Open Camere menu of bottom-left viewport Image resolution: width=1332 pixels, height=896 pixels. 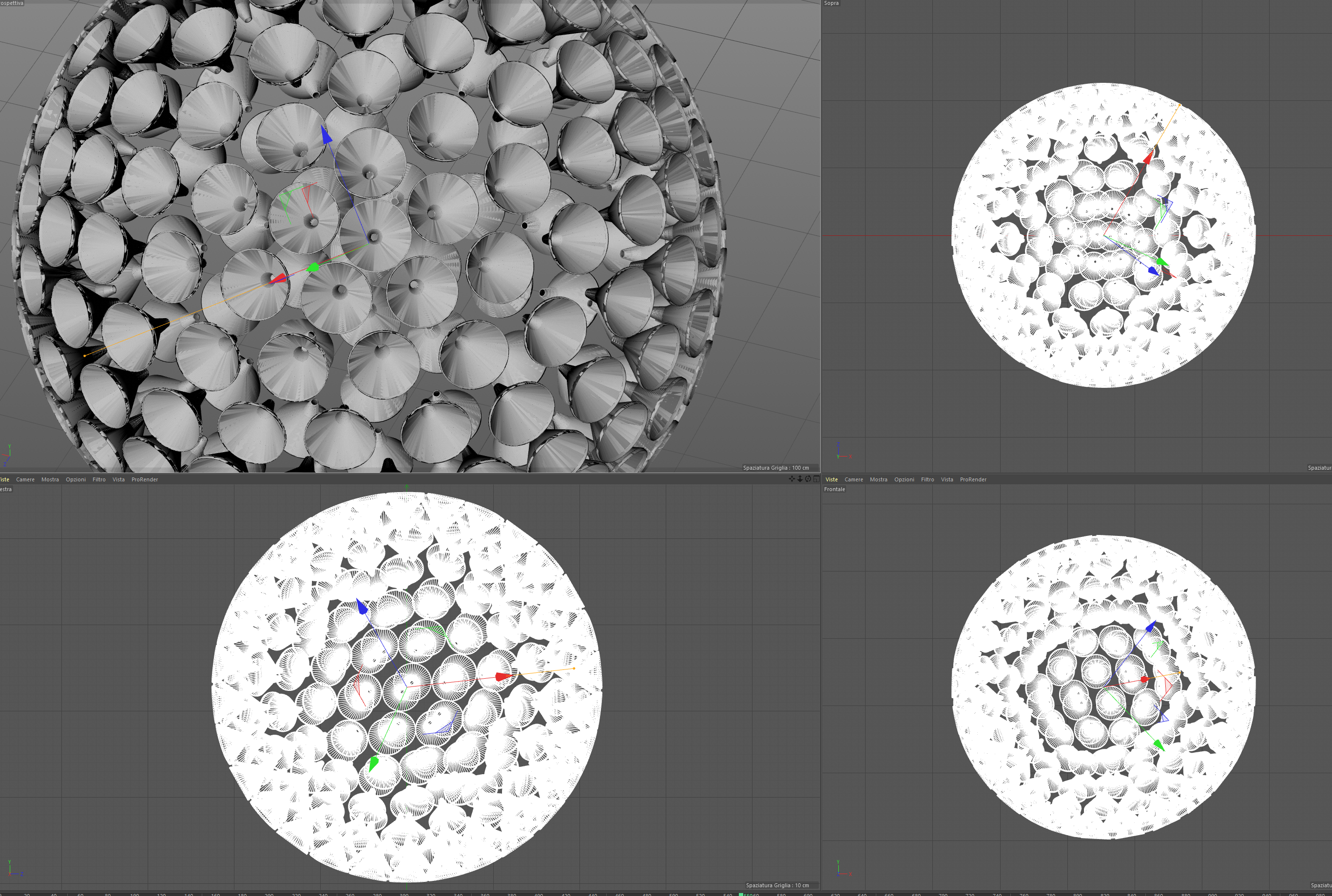pos(25,479)
